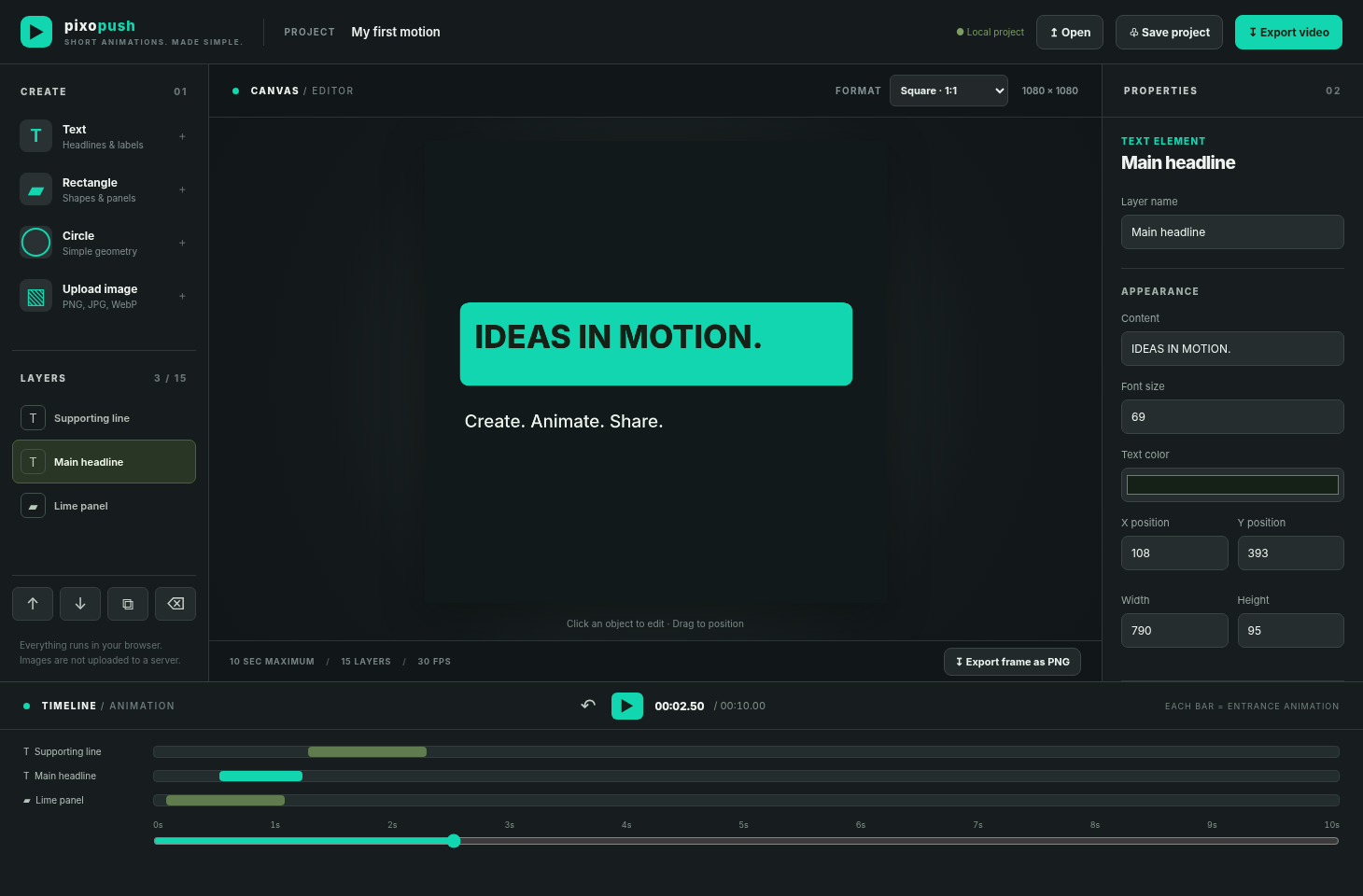Viewport: 1363px width, 896px height.
Task: Click the X position field
Action: [x=1174, y=553]
